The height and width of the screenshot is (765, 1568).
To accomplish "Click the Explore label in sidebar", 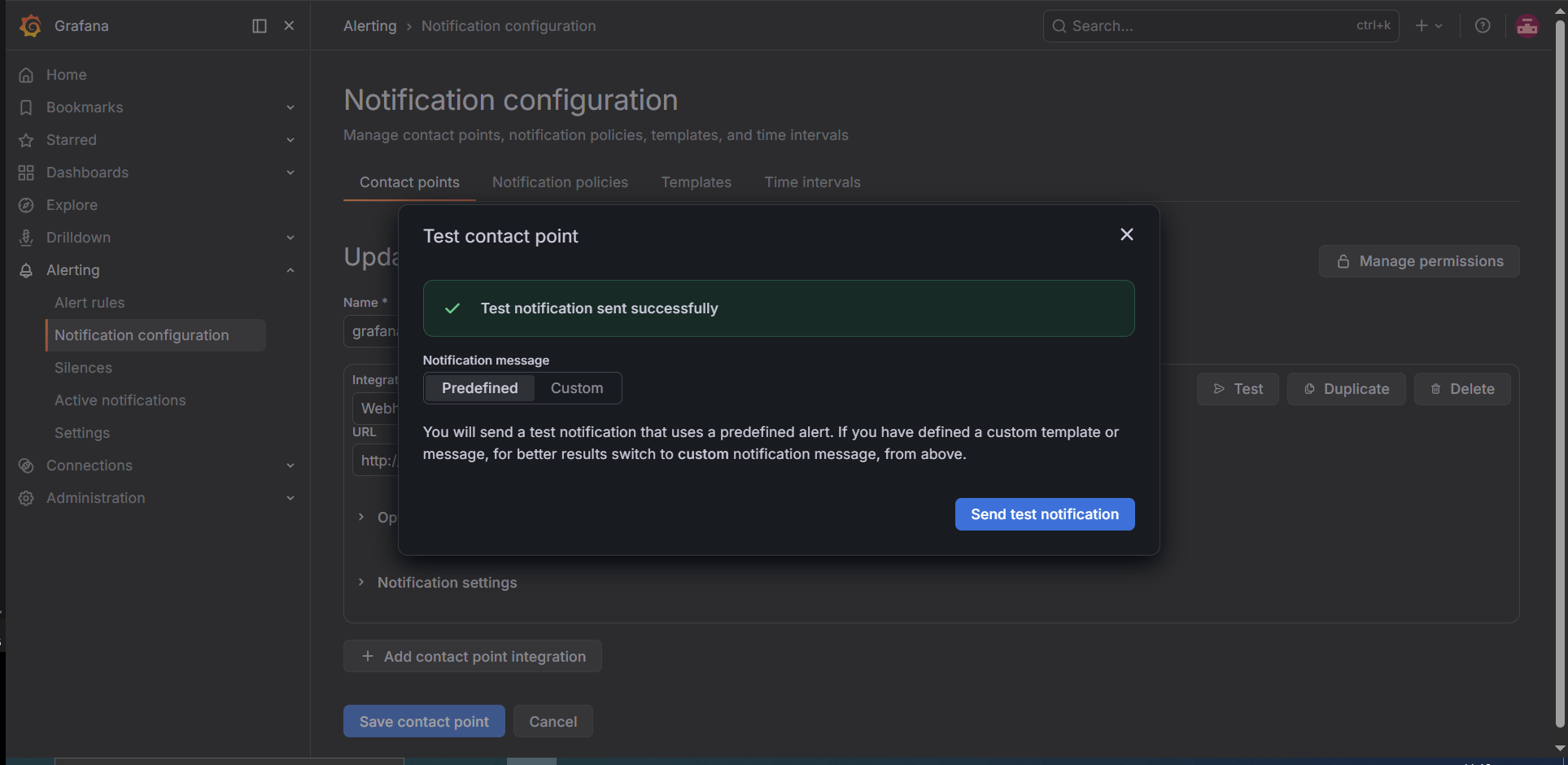I will (x=72, y=205).
